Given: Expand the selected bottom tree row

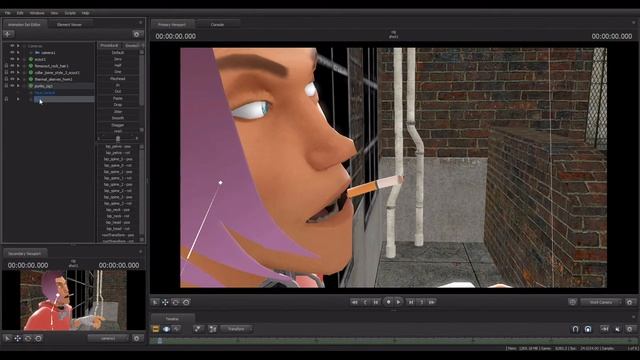Looking at the screenshot, I should click(18, 99).
